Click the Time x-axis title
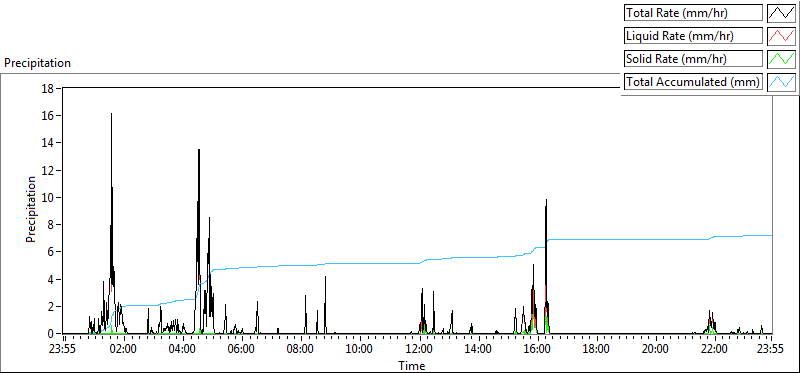The height and width of the screenshot is (373, 800). coord(411,365)
